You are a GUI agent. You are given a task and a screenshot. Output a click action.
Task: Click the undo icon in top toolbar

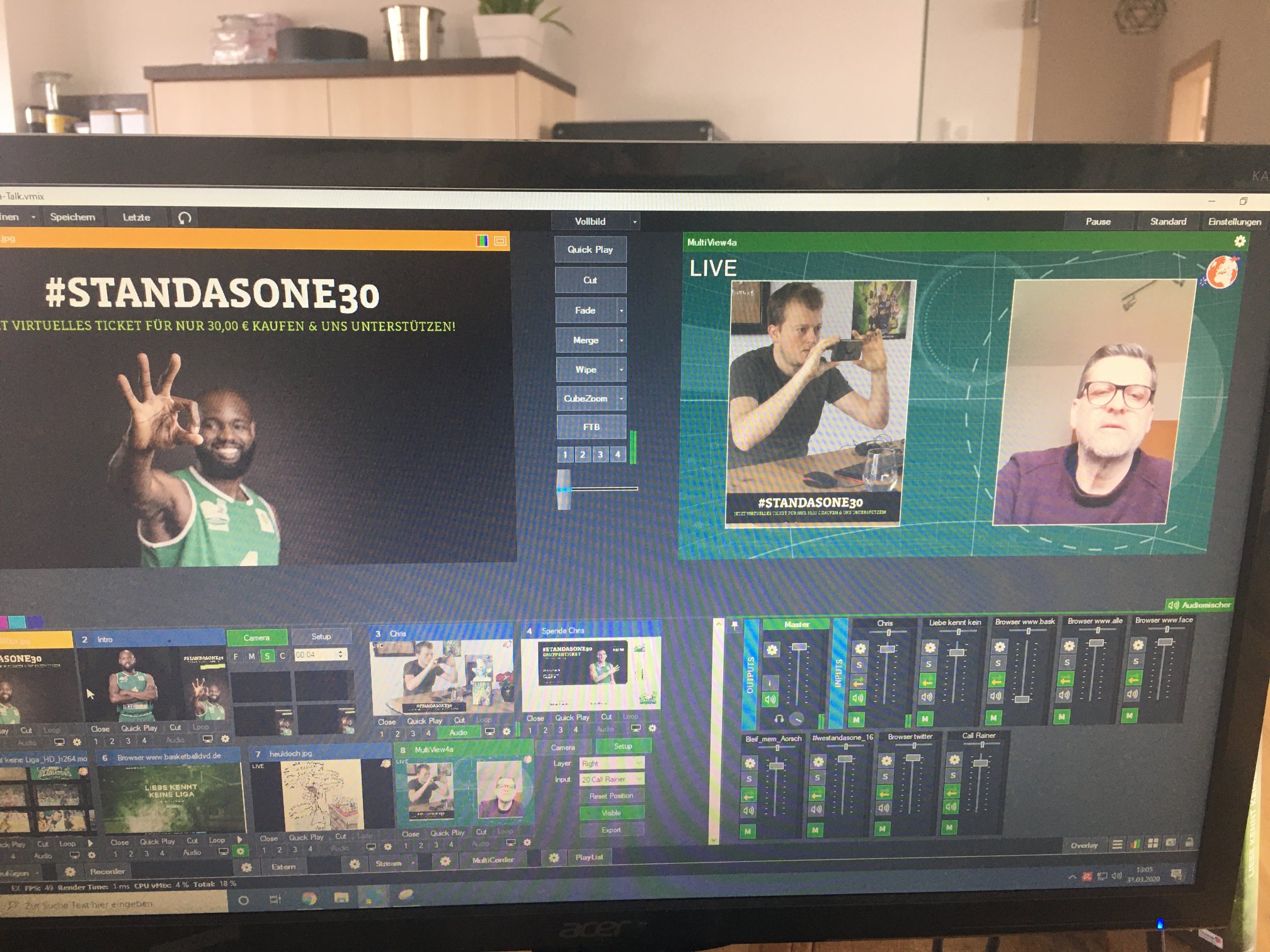point(185,218)
